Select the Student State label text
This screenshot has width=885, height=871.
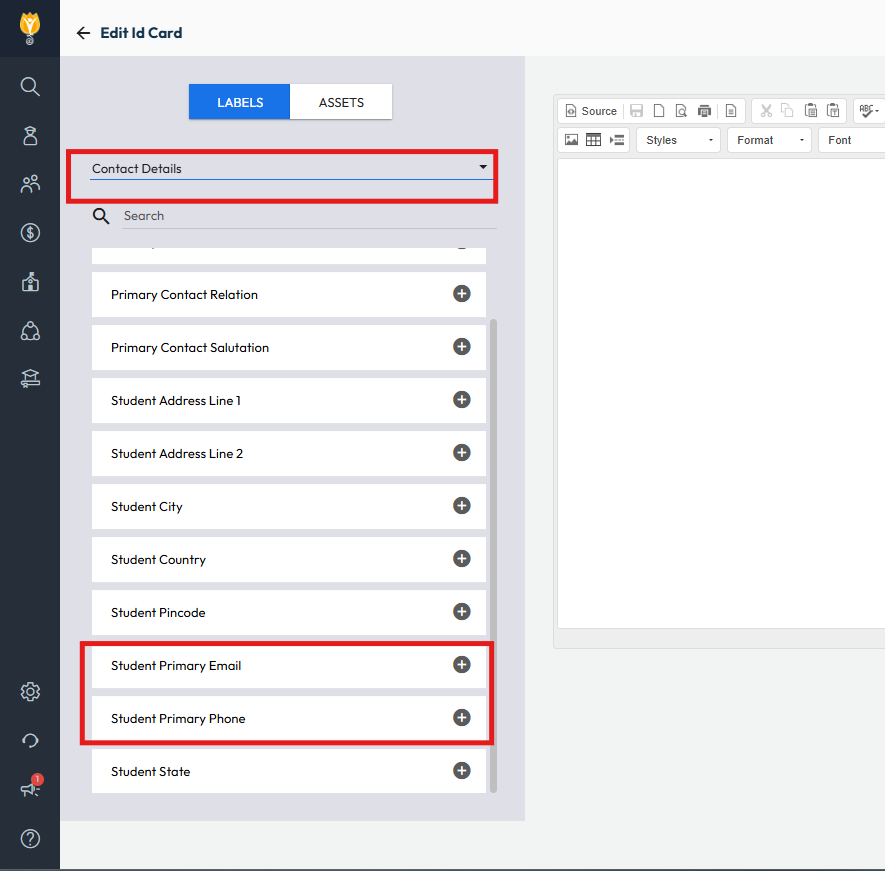point(150,772)
